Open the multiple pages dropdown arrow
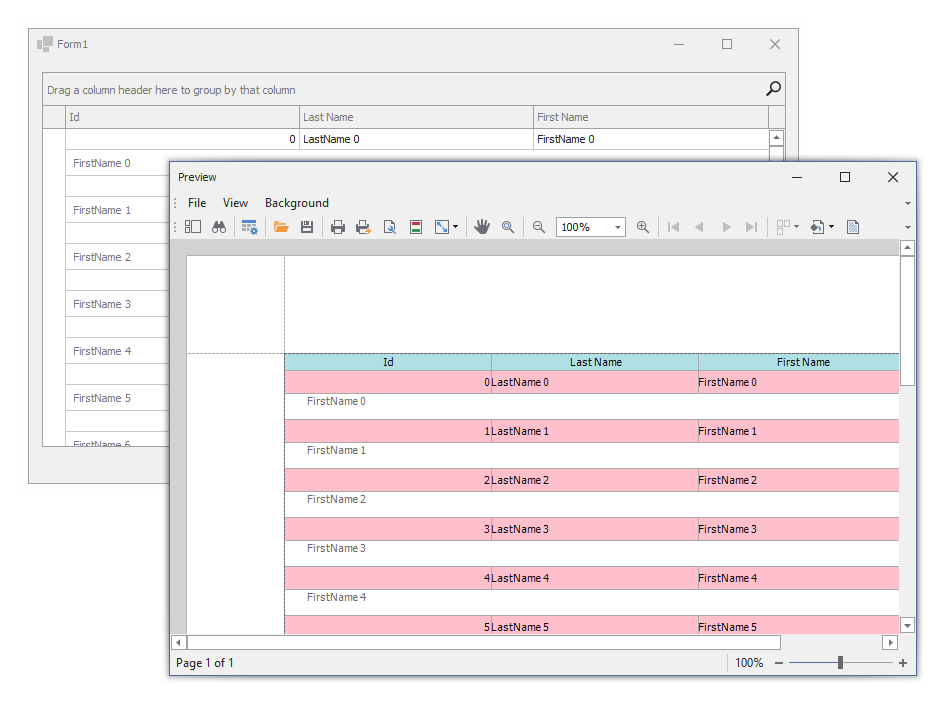Screen dimensions: 946x704 (x=796, y=227)
